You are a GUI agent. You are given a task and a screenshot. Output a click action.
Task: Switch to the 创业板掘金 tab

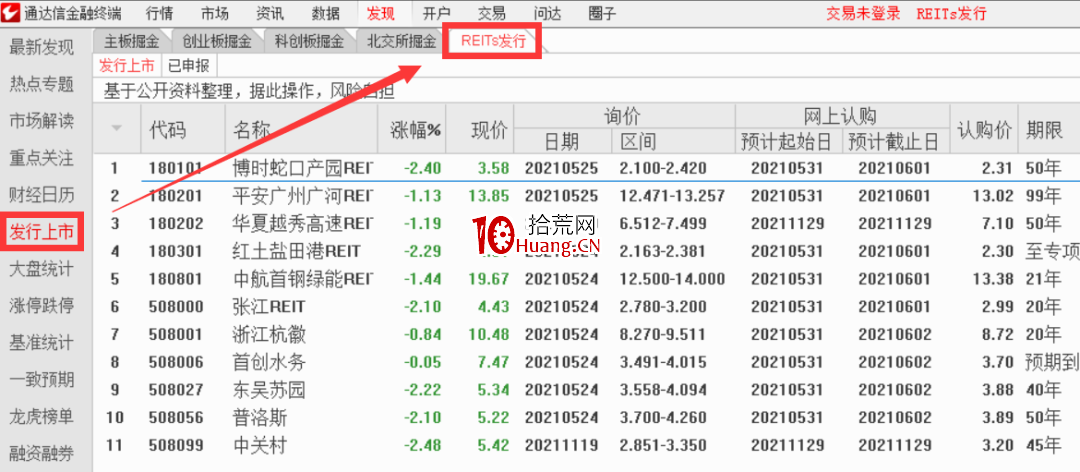tap(217, 41)
